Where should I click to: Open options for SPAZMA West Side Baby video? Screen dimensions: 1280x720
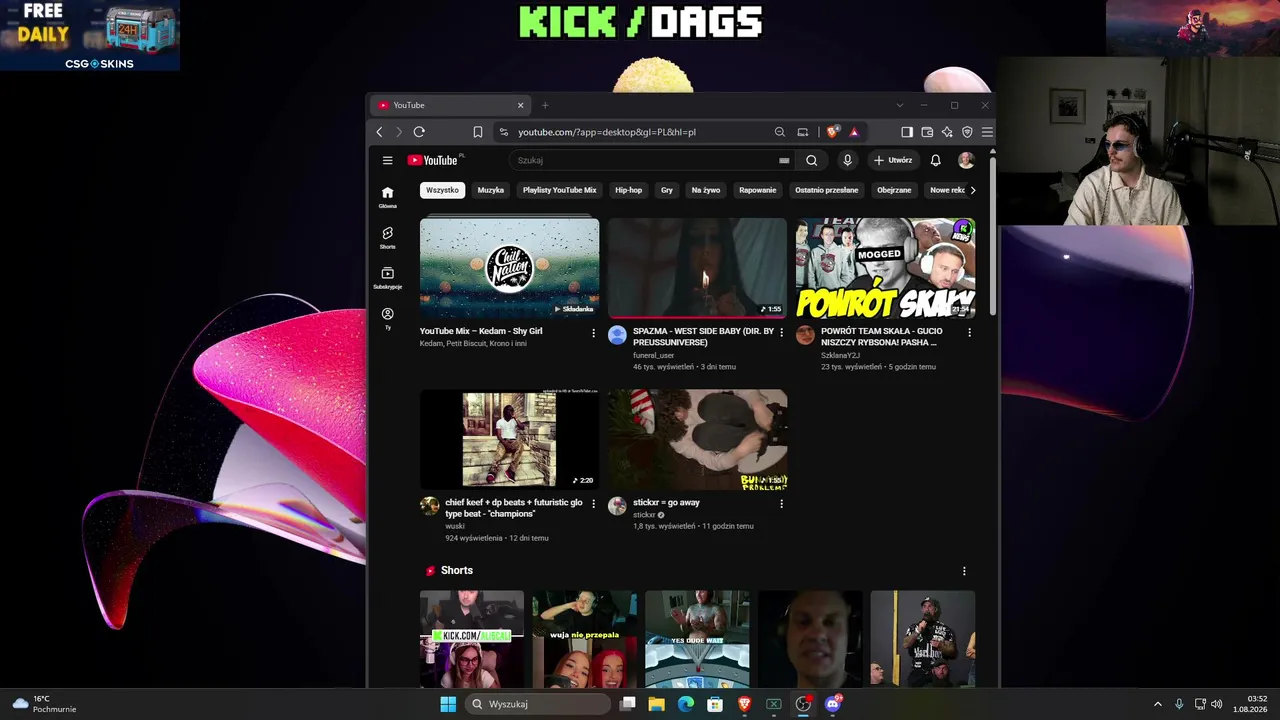tap(781, 333)
